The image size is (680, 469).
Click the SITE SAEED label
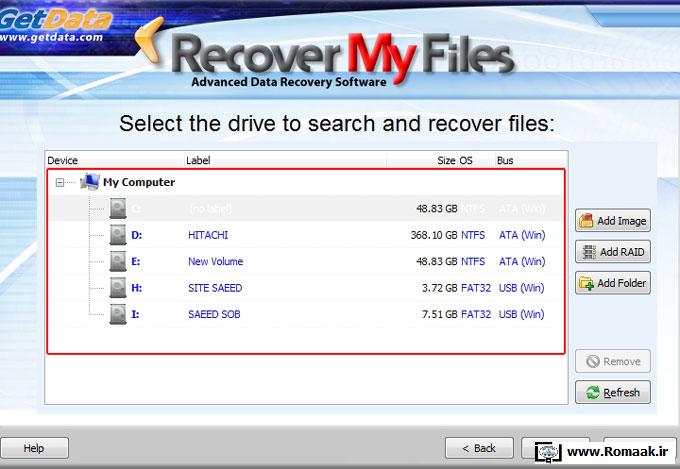pos(215,288)
